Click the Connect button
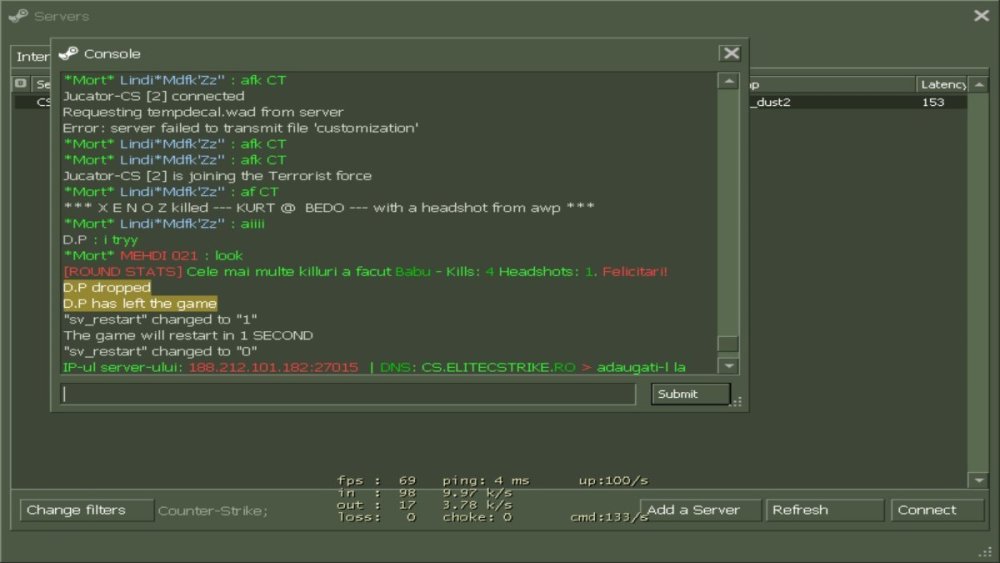Viewport: 1000px width, 563px height. [937, 510]
